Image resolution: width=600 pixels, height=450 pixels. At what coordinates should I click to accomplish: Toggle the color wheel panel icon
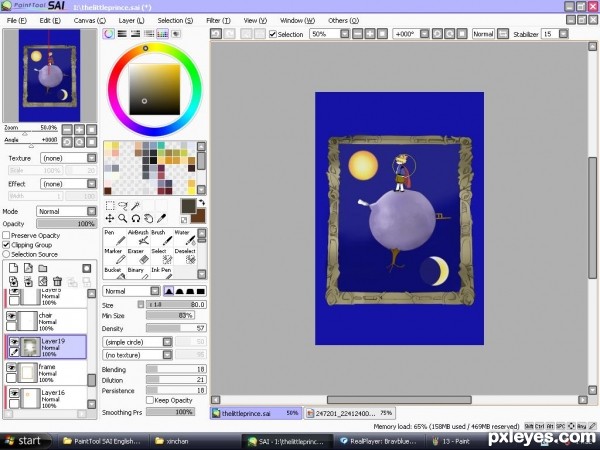coord(109,34)
